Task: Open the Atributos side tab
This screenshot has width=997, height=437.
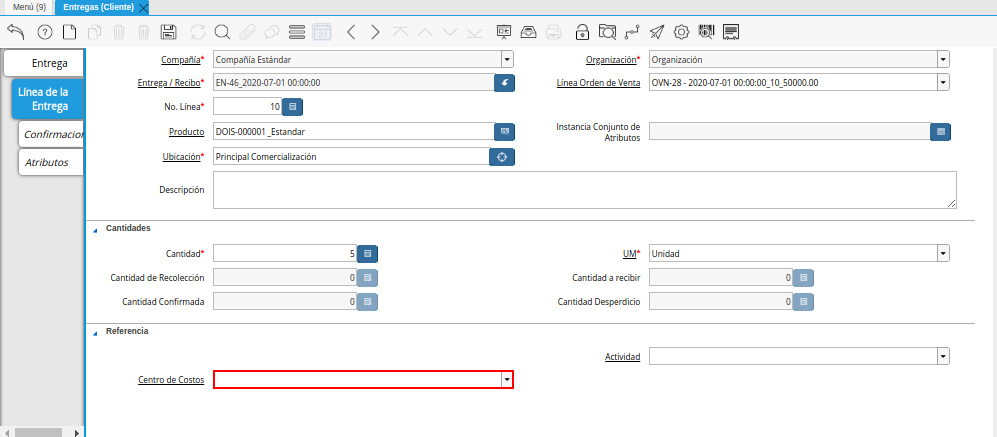Action: 52,162
